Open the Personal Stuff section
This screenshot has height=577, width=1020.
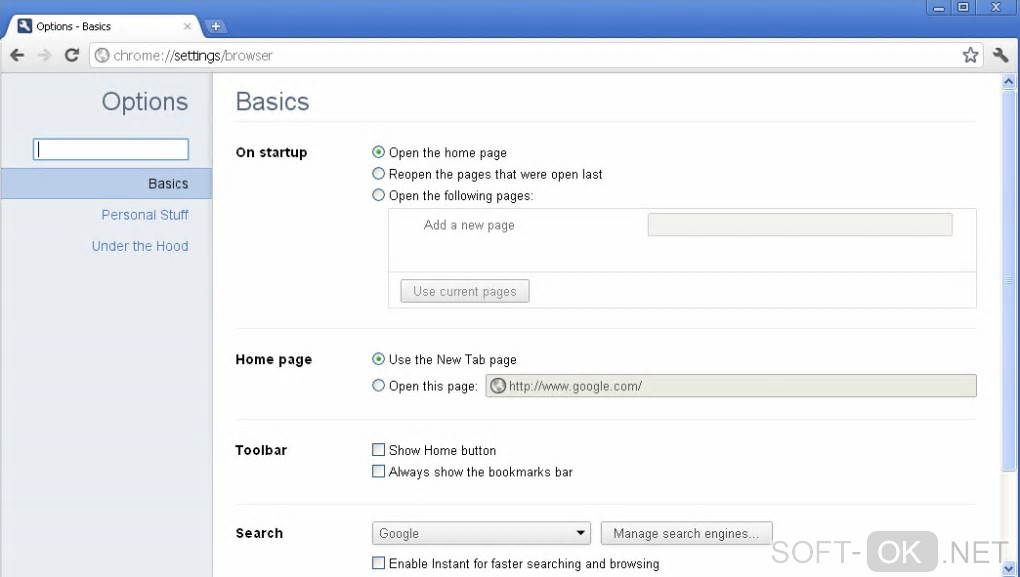point(144,215)
